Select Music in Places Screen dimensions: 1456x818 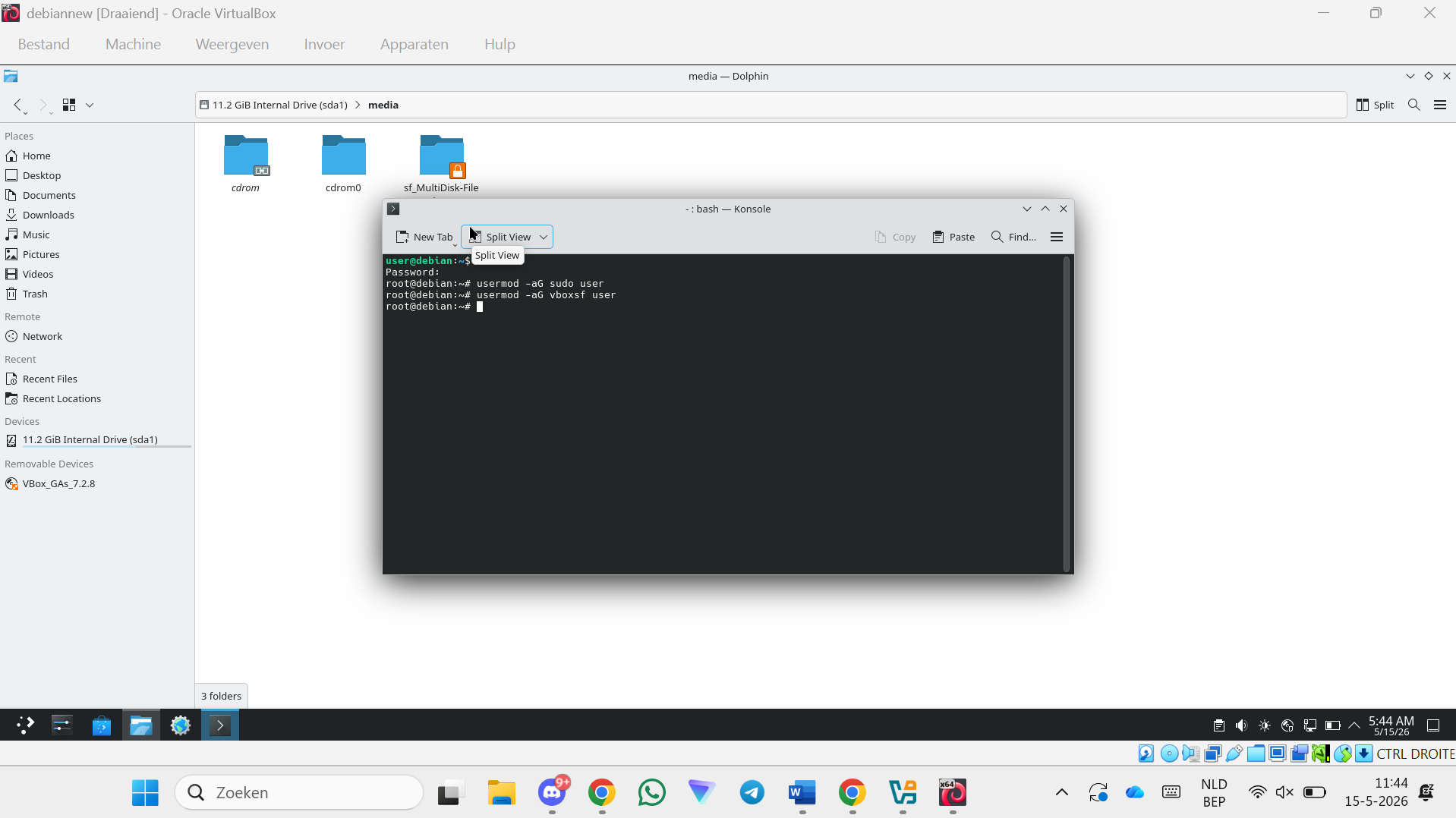click(x=36, y=234)
